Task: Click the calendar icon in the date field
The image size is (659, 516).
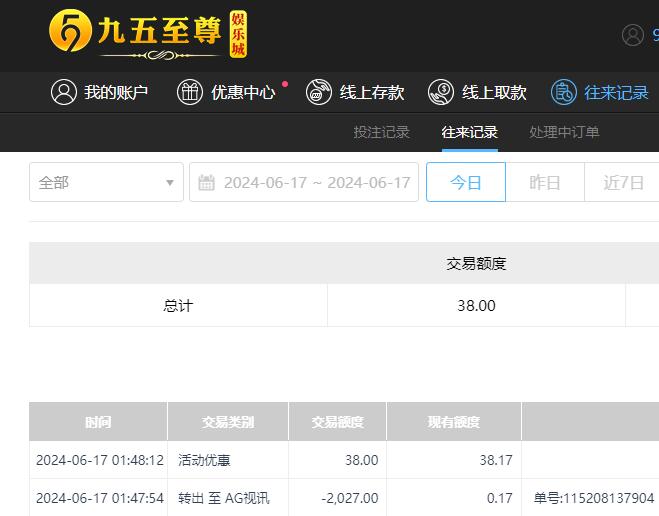Action: (x=206, y=183)
